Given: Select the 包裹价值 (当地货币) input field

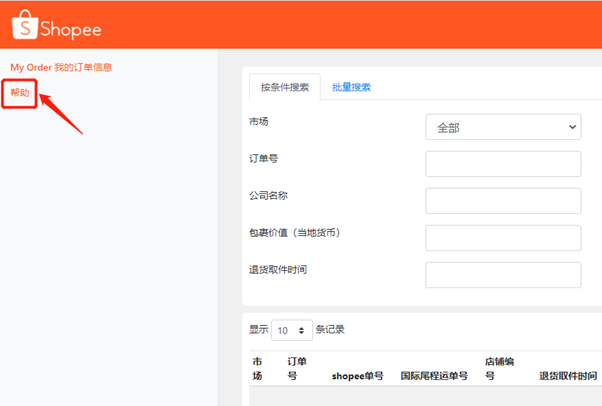Looking at the screenshot, I should tap(503, 238).
